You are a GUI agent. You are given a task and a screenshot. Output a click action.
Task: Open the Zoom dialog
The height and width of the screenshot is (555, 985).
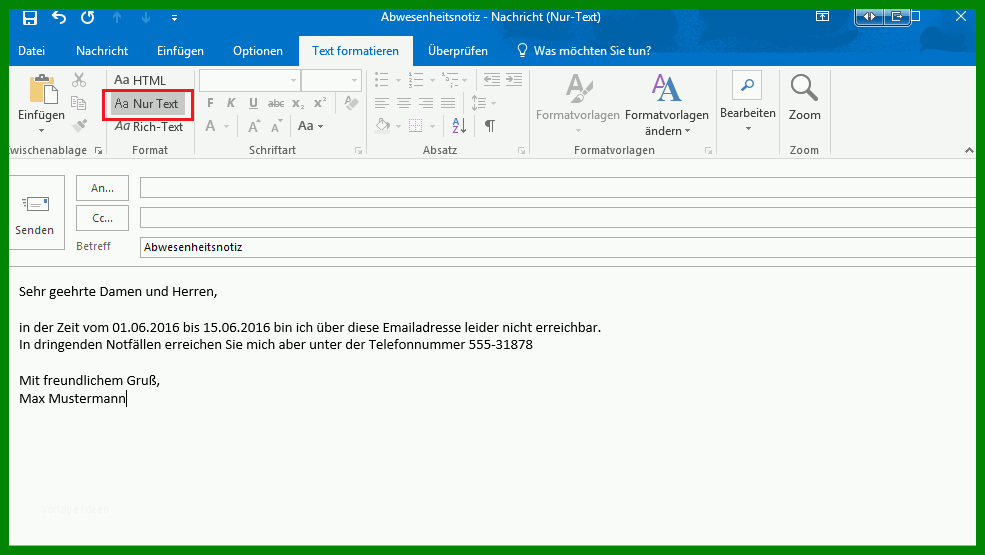[x=805, y=98]
